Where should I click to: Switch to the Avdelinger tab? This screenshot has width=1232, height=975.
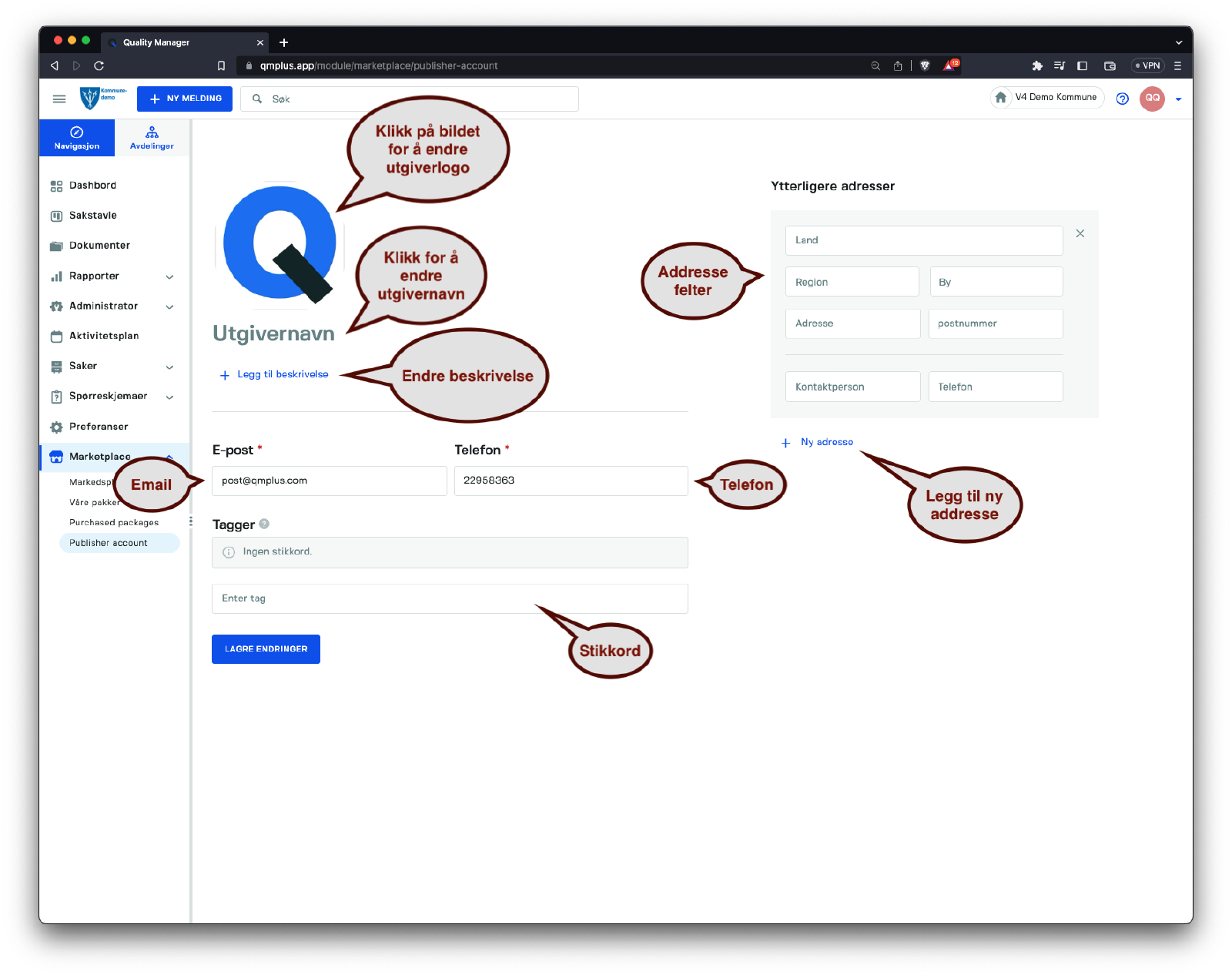[152, 138]
